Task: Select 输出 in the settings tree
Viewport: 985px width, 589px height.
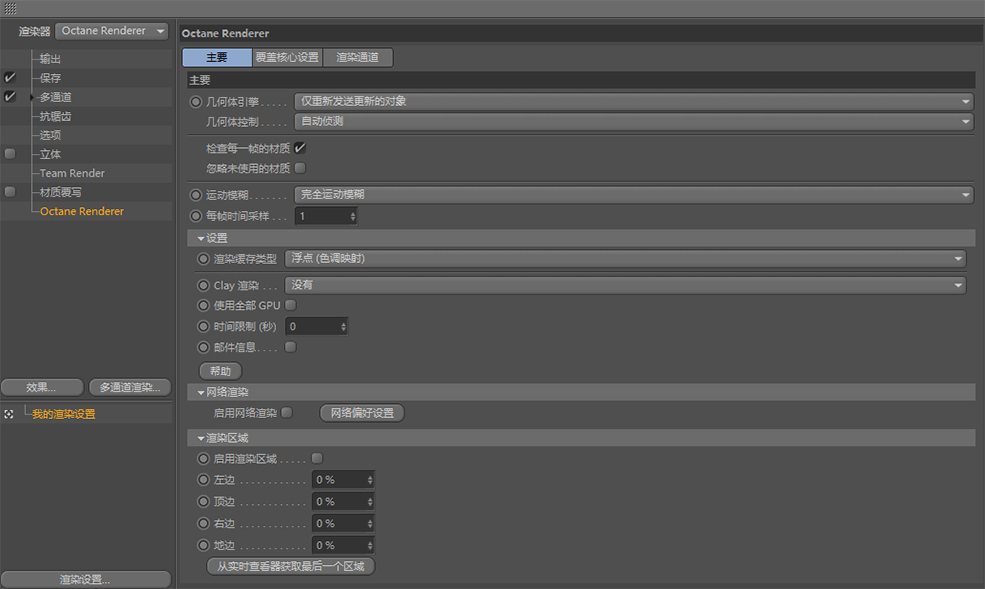Action: tap(50, 59)
